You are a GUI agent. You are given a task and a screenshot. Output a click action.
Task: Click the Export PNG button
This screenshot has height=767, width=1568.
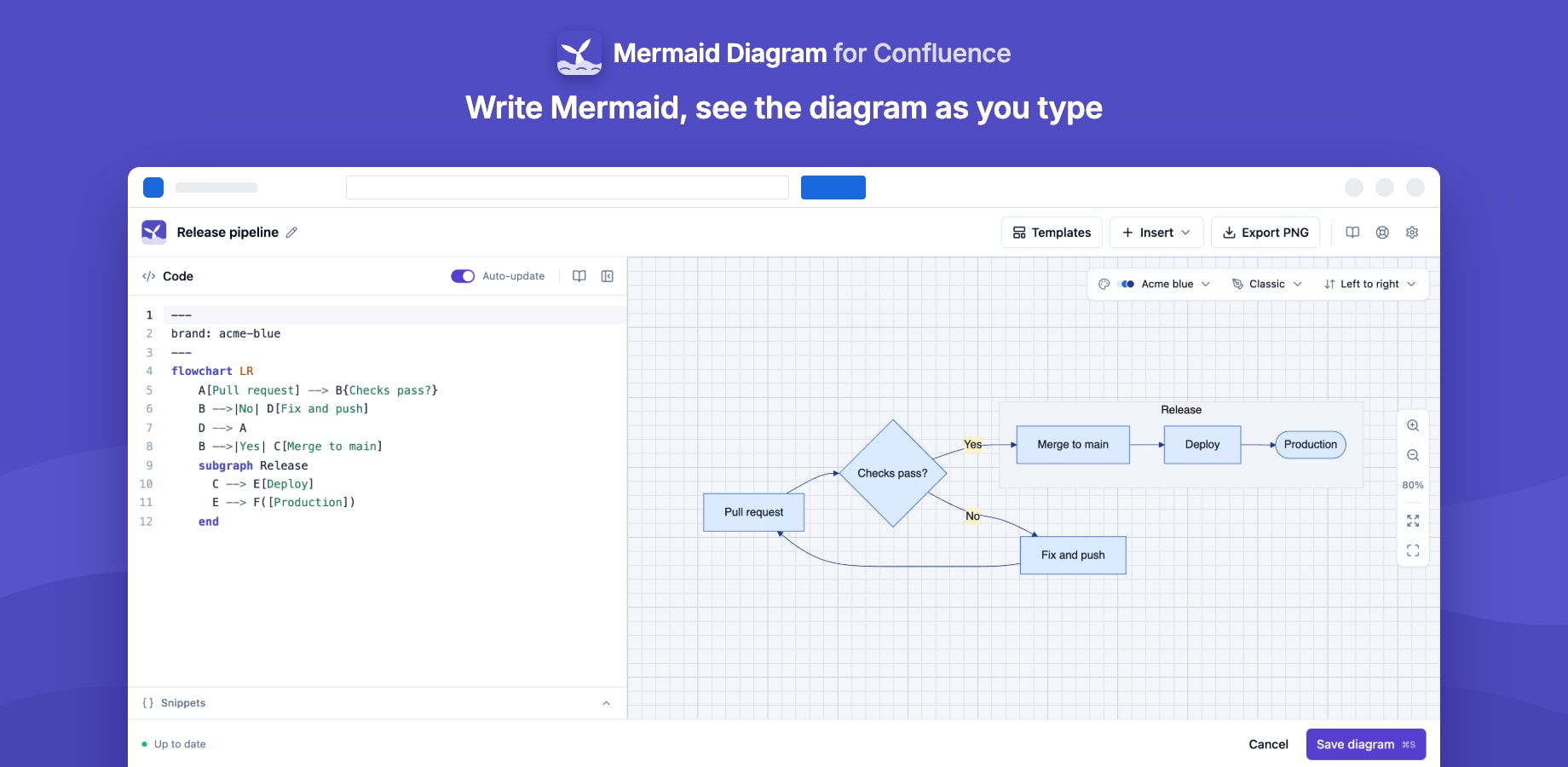coord(1265,233)
